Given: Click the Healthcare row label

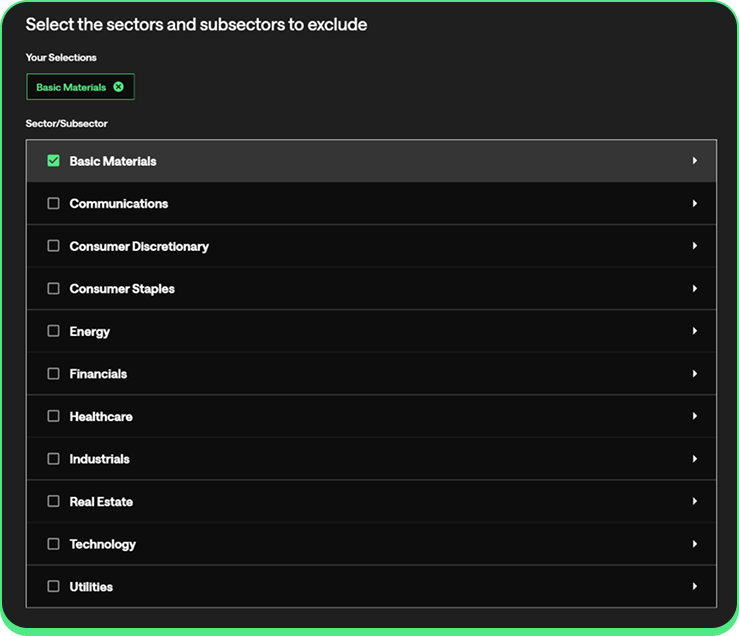Looking at the screenshot, I should [101, 417].
